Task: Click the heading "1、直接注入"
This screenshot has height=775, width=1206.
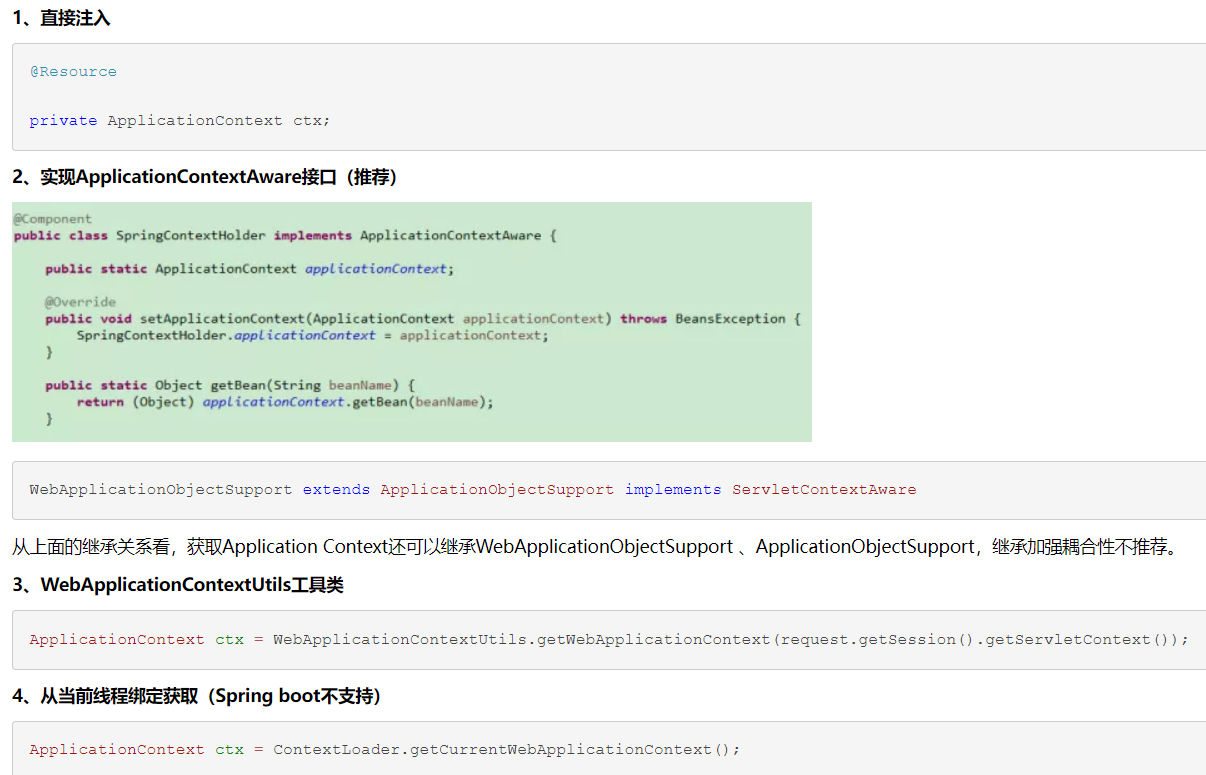Action: click(61, 18)
